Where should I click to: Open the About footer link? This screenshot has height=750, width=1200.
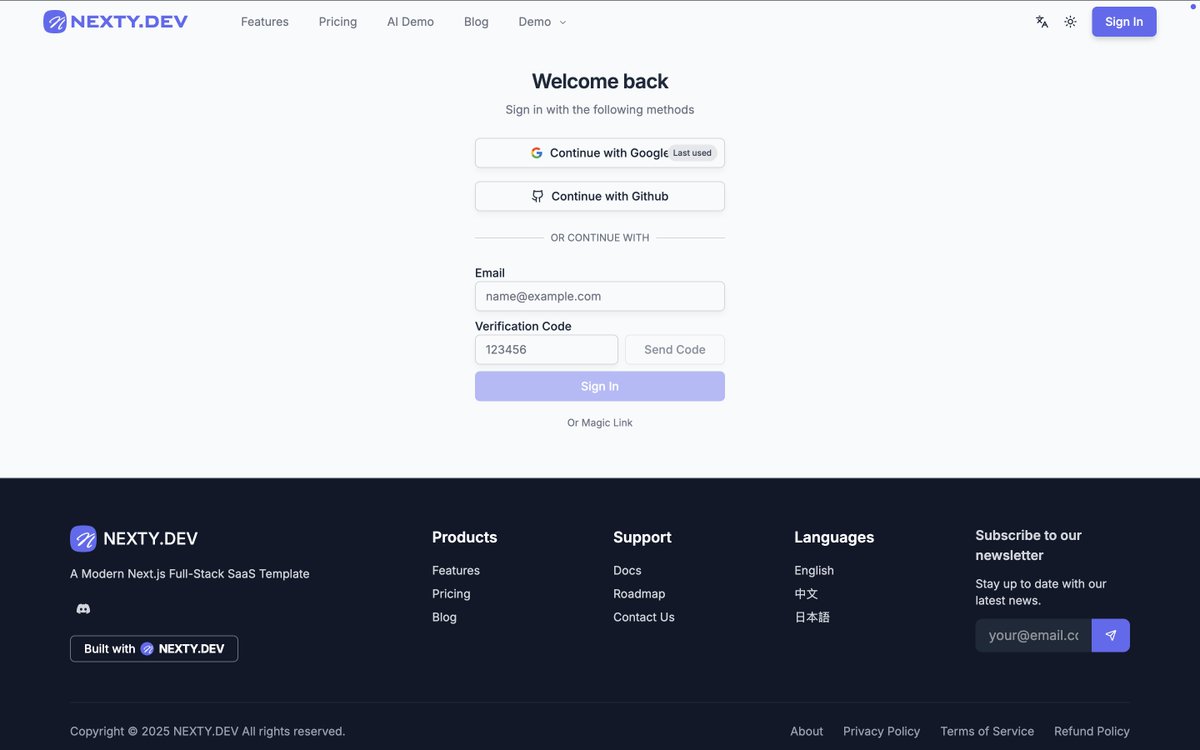[807, 731]
